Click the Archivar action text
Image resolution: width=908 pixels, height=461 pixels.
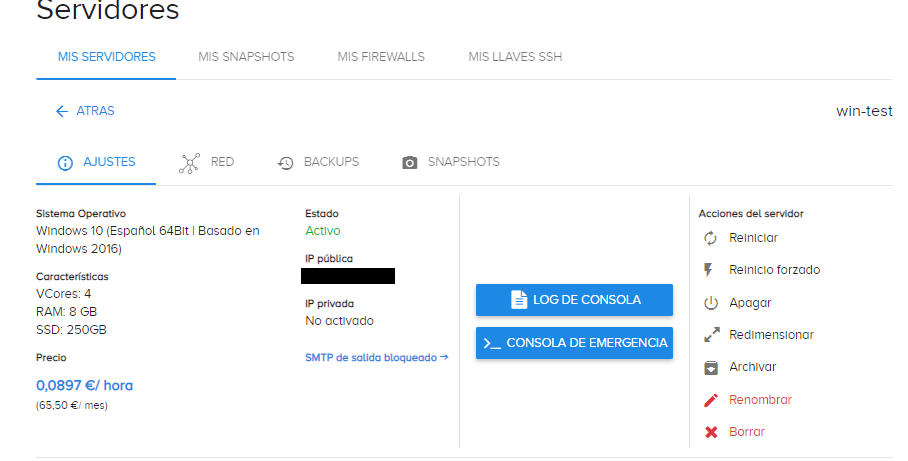coord(753,367)
